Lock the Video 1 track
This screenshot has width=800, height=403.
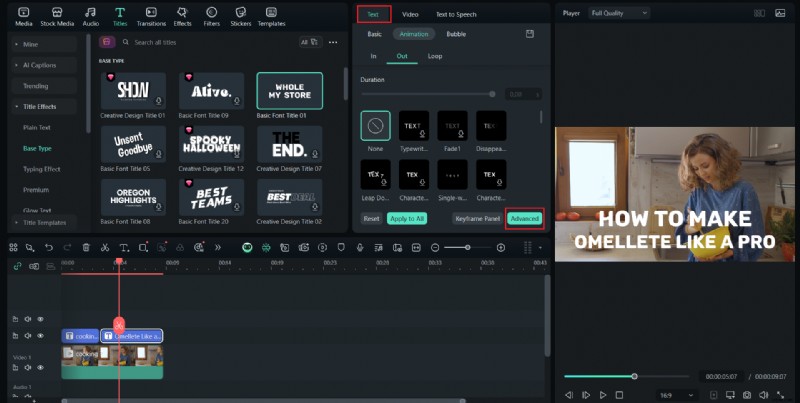[x=15, y=367]
